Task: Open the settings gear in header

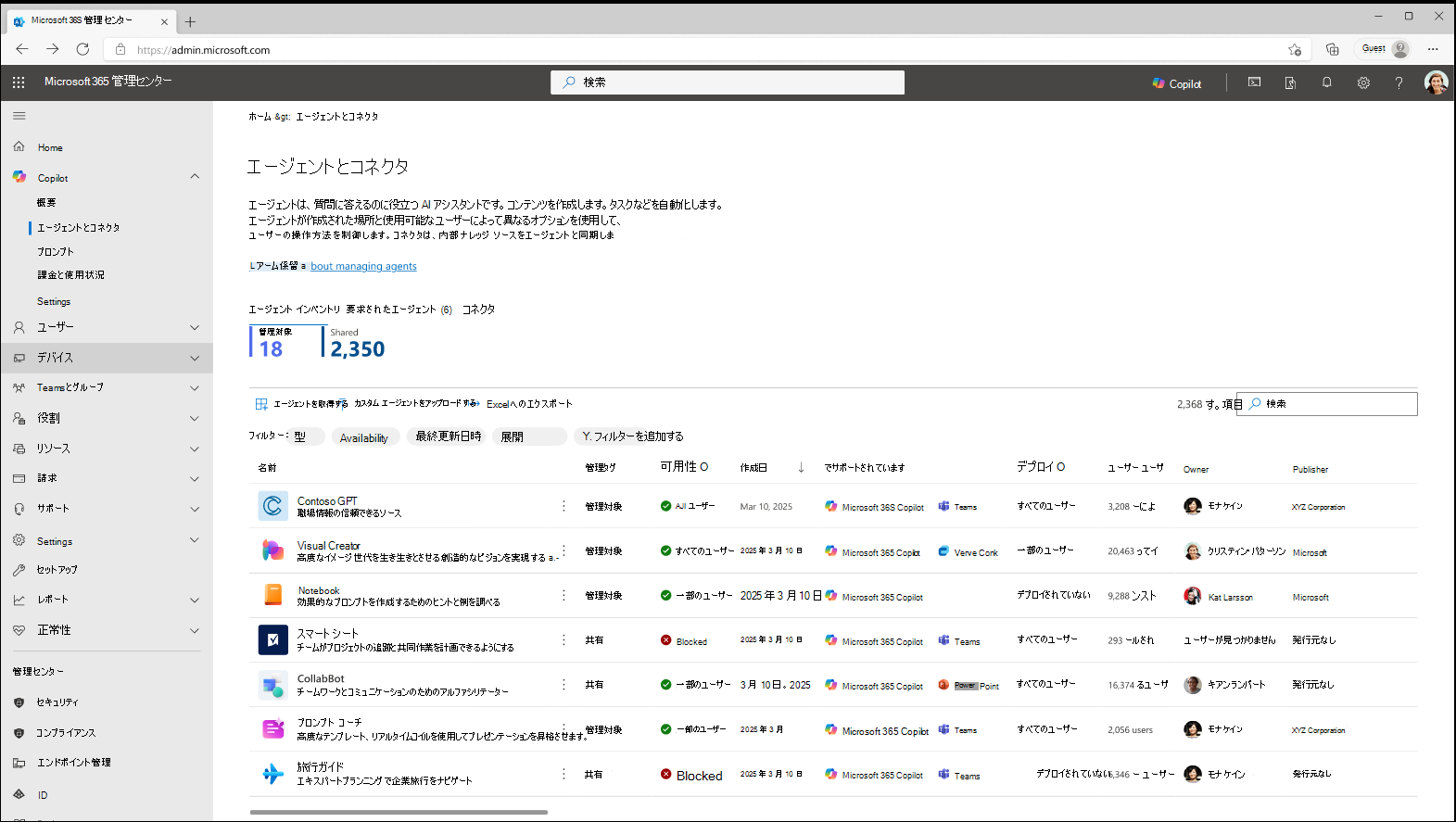Action: (x=1363, y=82)
